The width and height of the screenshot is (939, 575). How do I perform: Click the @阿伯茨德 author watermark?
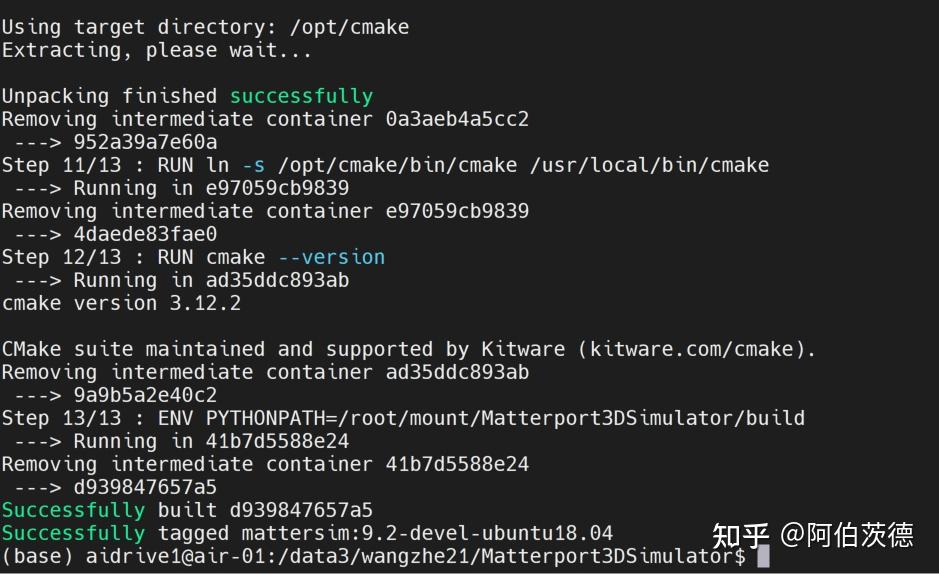pos(846,535)
